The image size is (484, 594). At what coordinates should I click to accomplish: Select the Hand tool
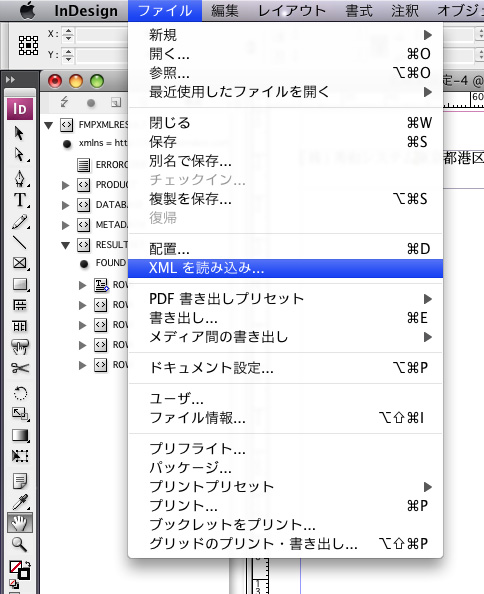tap(20, 523)
